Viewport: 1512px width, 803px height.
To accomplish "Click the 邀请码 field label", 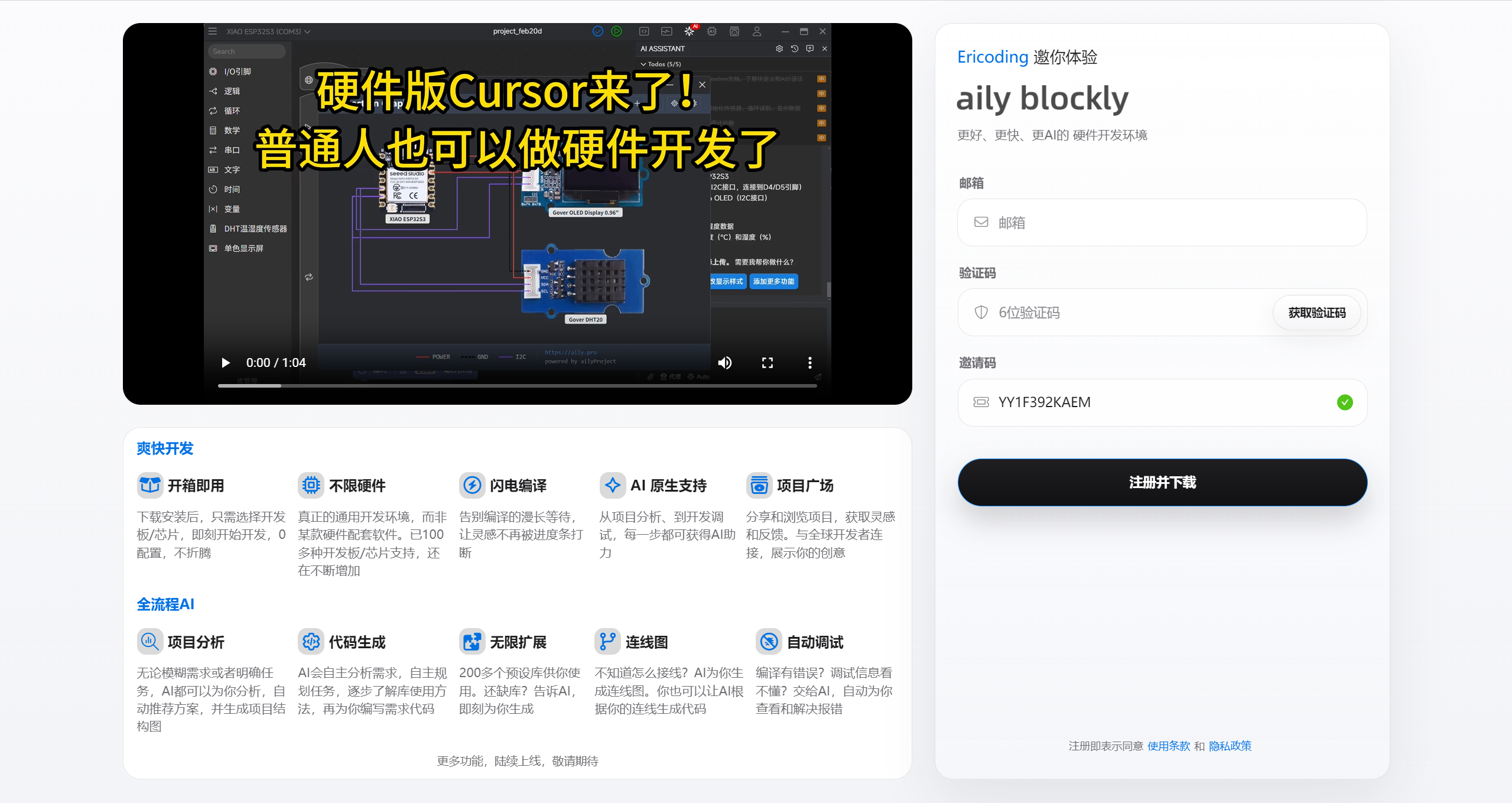I will point(977,363).
